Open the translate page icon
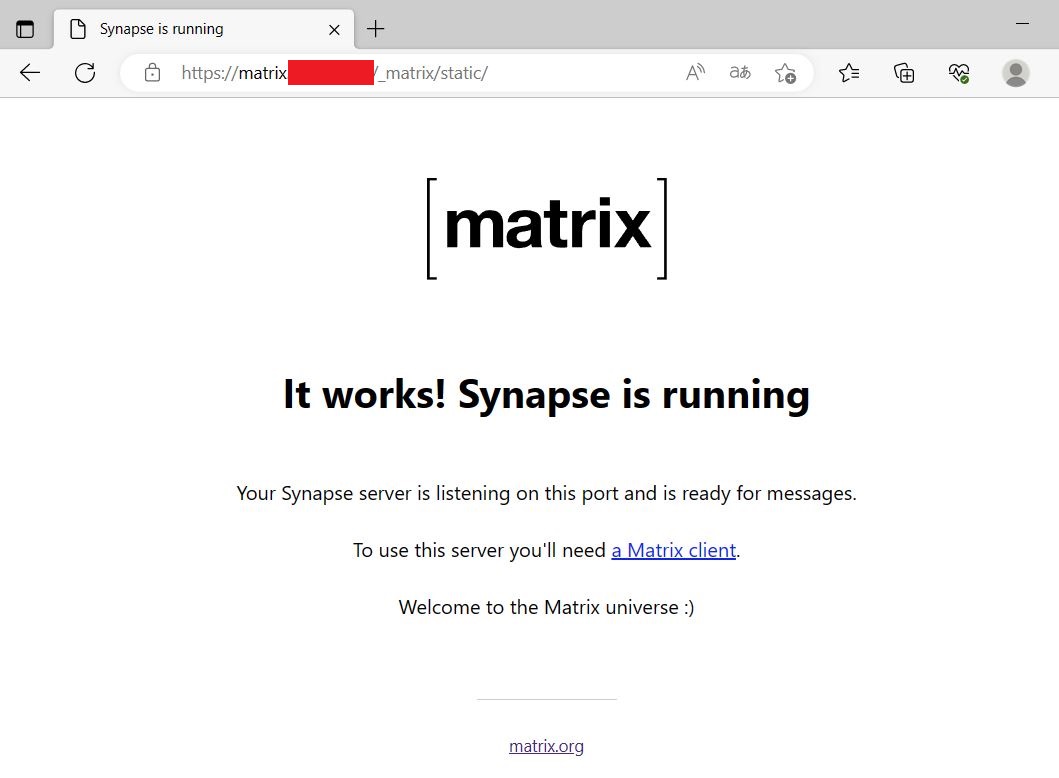The height and width of the screenshot is (778, 1059). (x=740, y=72)
